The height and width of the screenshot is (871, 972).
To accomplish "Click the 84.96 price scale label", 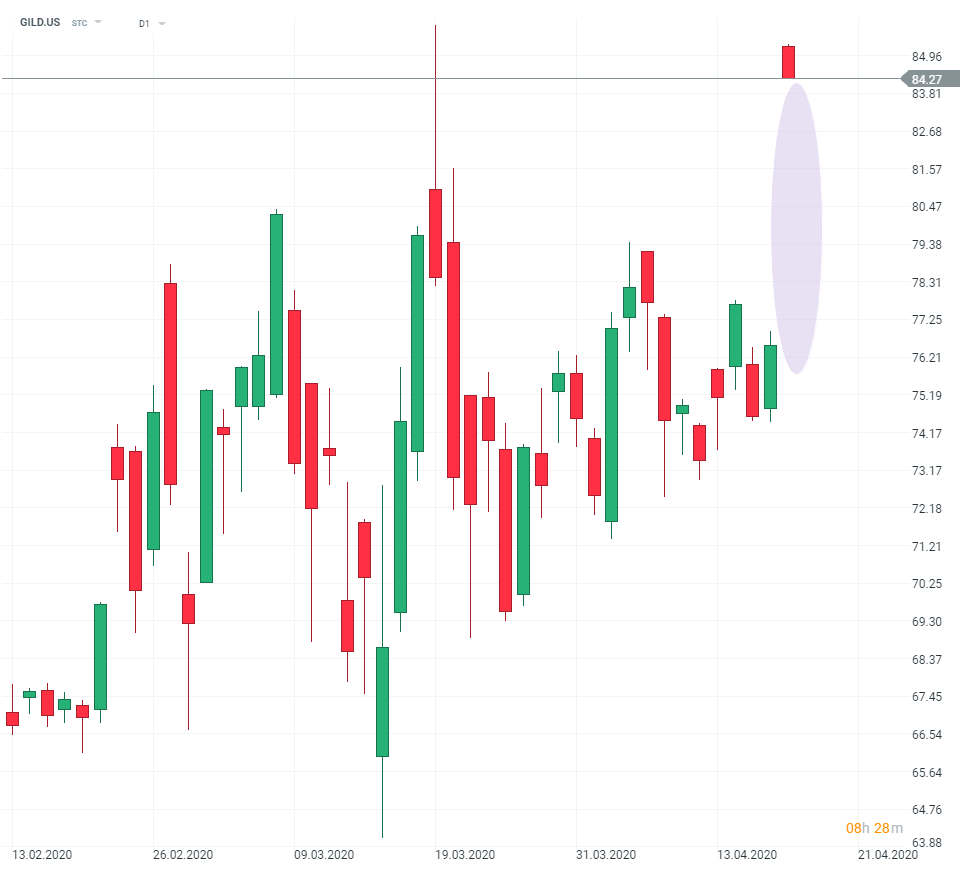I will (x=927, y=56).
